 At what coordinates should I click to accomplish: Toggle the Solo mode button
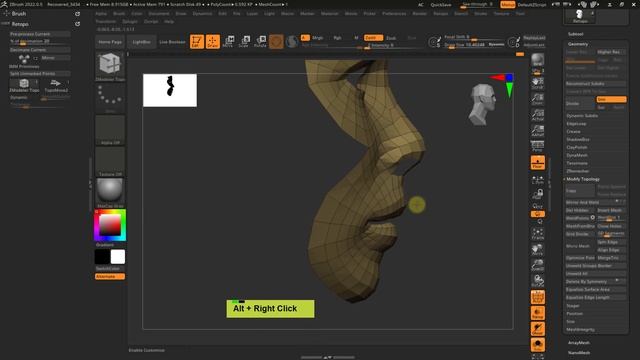click(x=538, y=345)
